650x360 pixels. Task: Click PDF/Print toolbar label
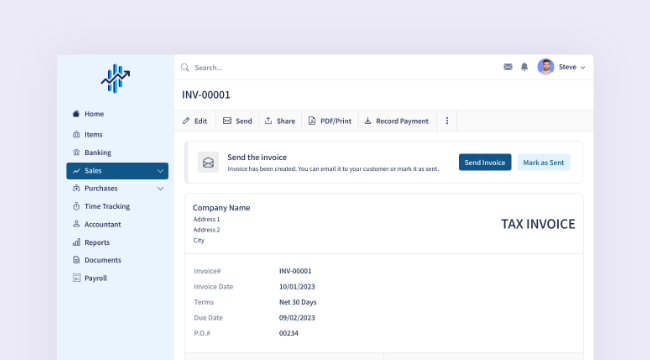[336, 121]
